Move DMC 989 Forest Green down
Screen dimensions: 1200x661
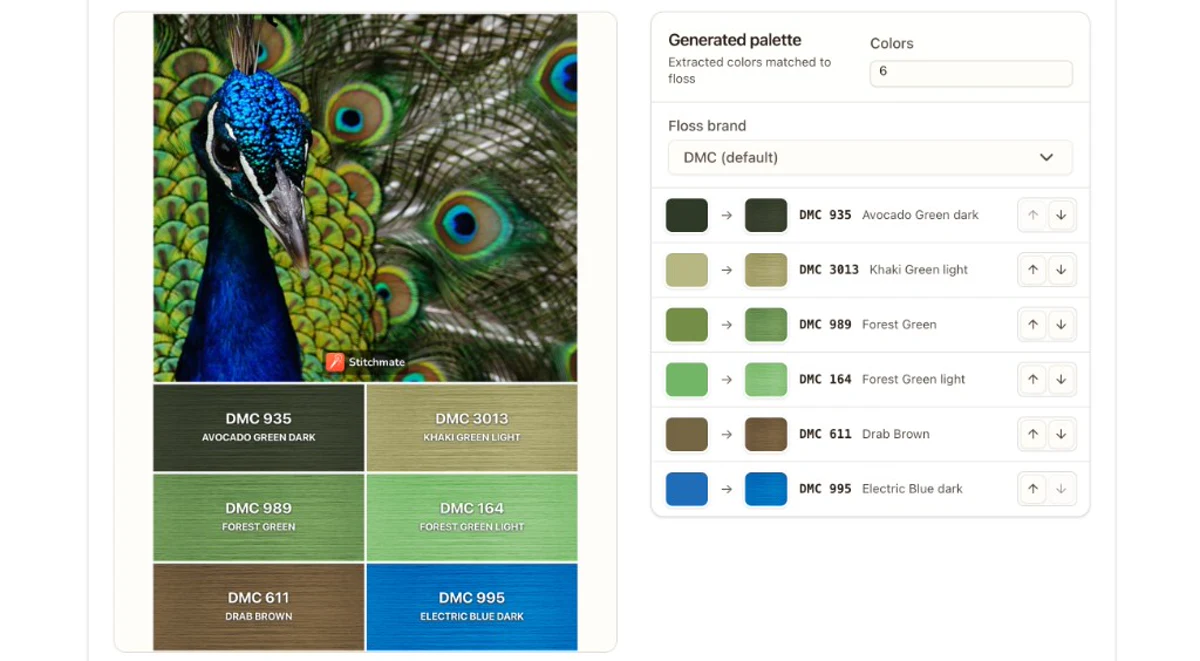(1061, 325)
